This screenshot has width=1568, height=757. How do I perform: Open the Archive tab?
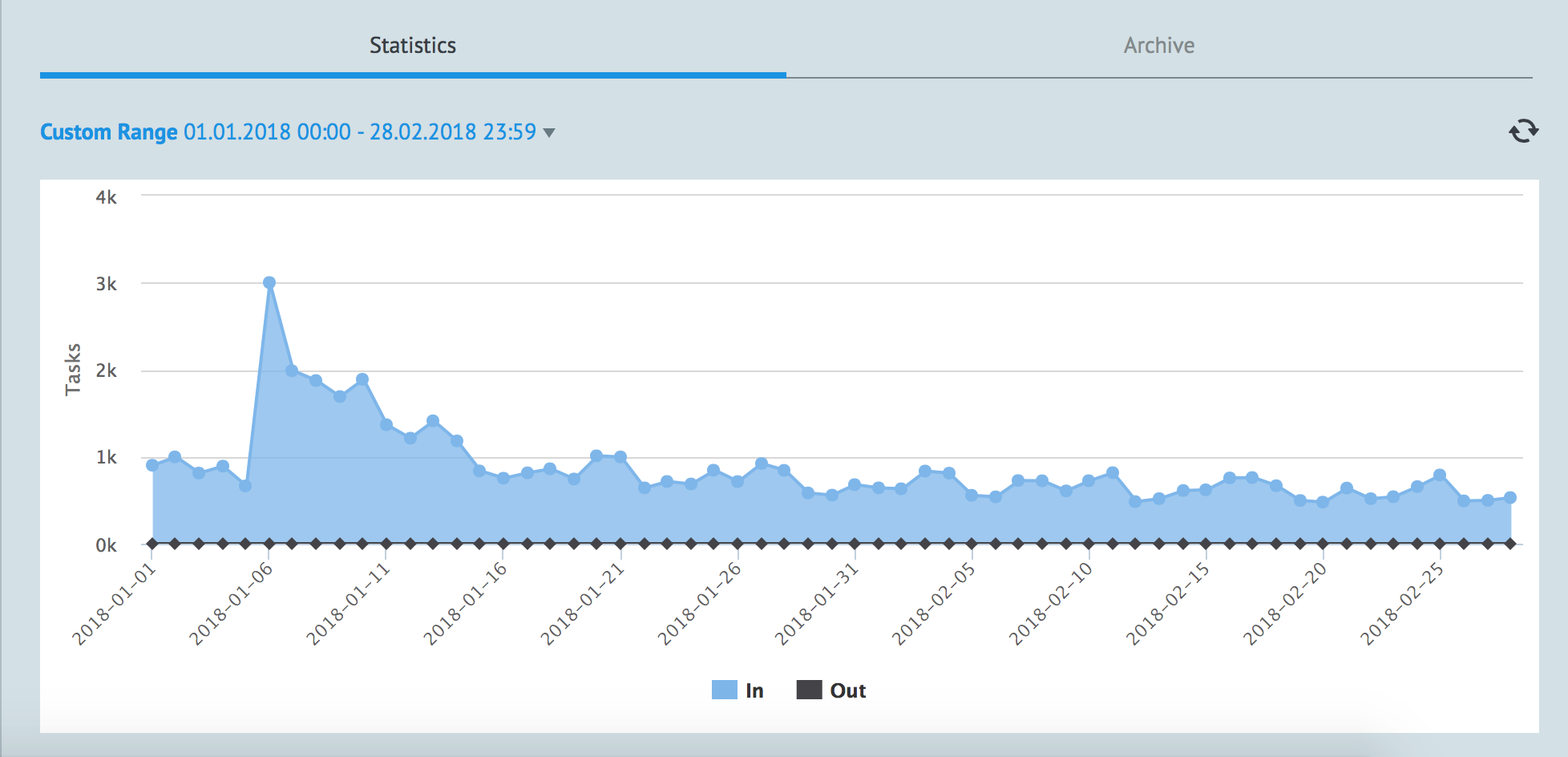pyautogui.click(x=1159, y=46)
